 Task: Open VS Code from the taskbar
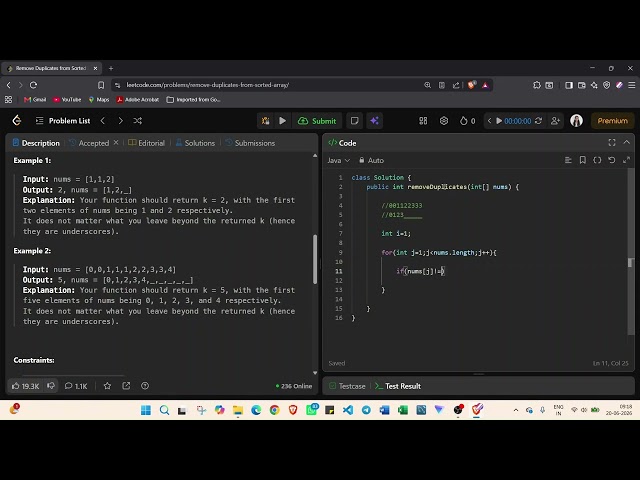(x=348, y=410)
